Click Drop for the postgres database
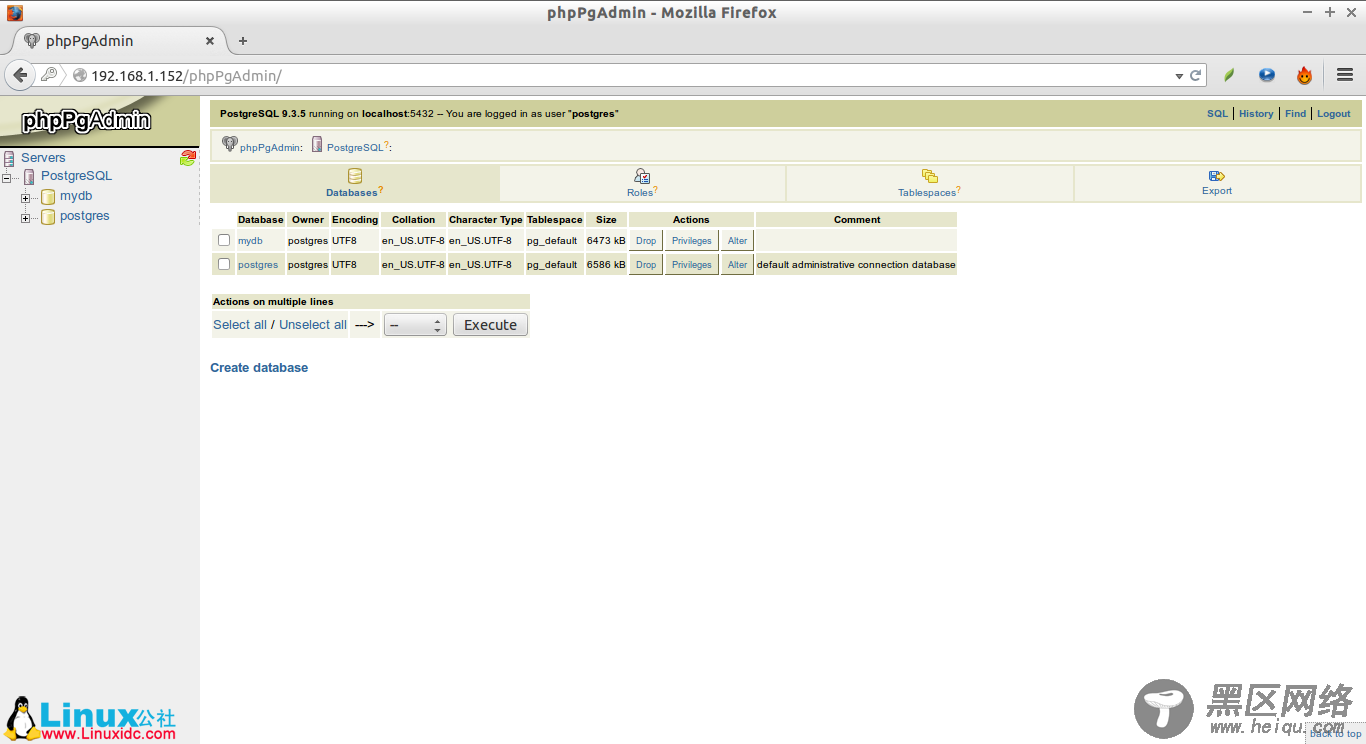 (x=646, y=265)
